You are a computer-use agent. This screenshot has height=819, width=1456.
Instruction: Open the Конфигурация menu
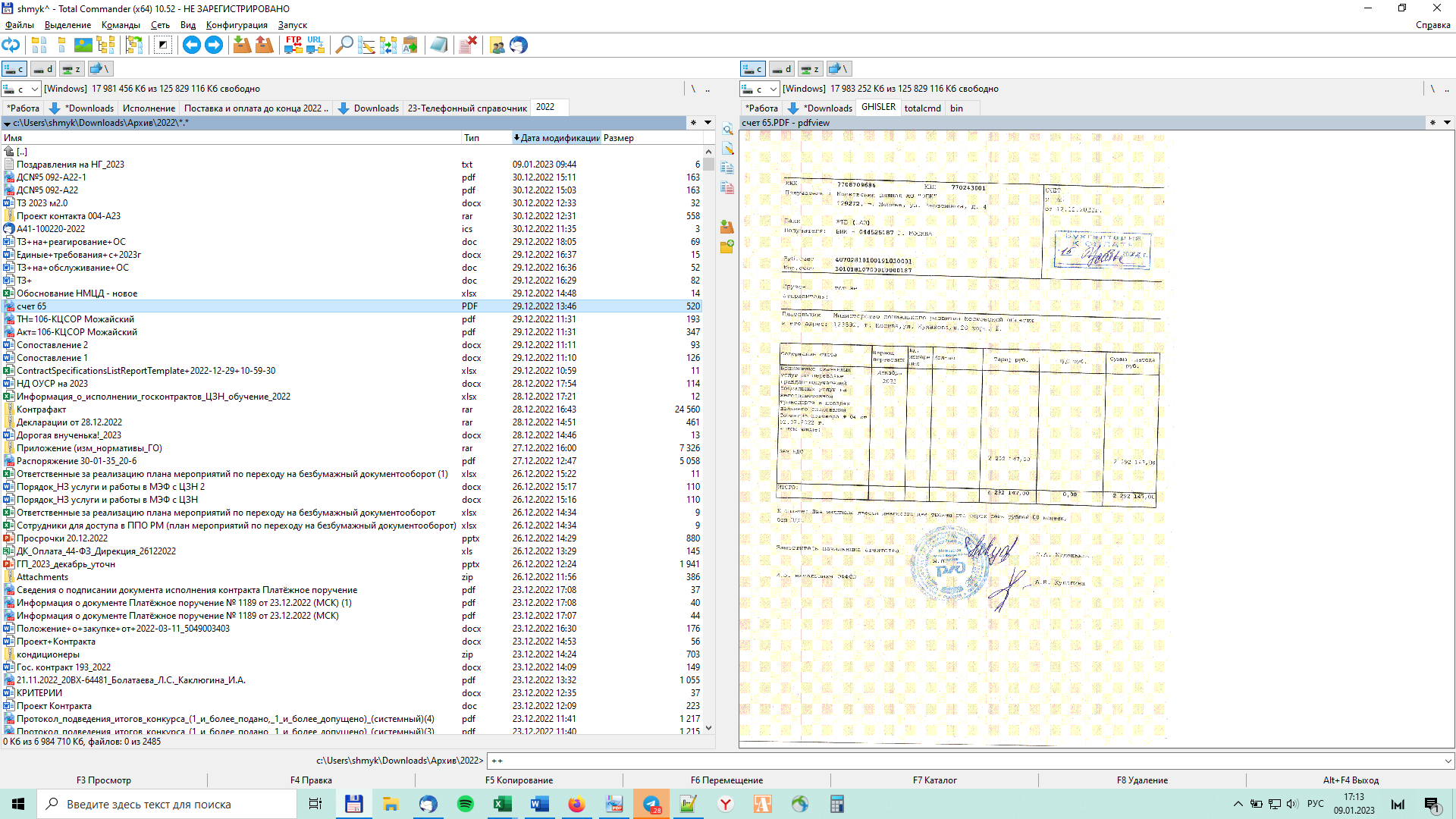[x=236, y=25]
